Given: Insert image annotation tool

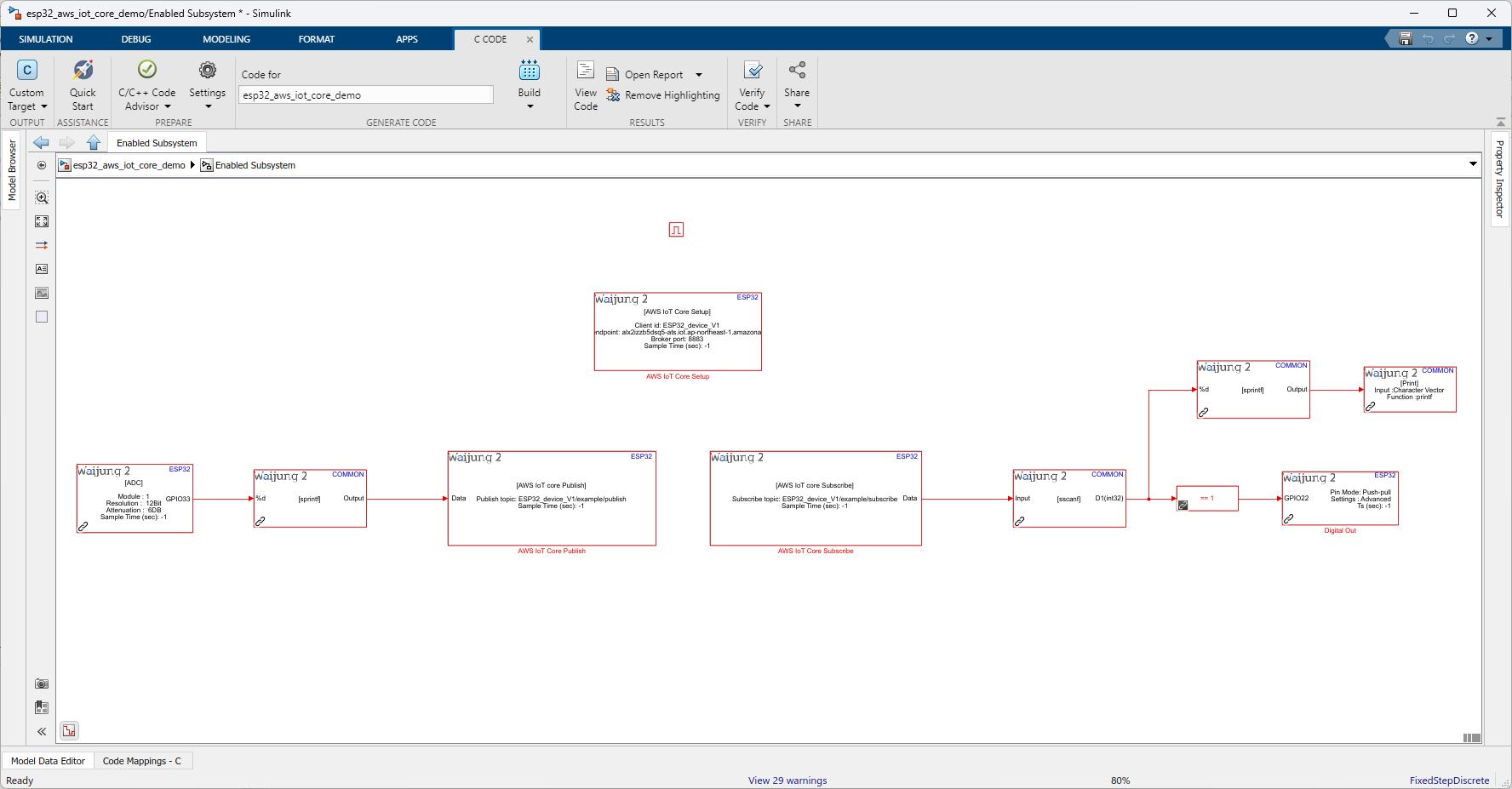Looking at the screenshot, I should coord(42,293).
